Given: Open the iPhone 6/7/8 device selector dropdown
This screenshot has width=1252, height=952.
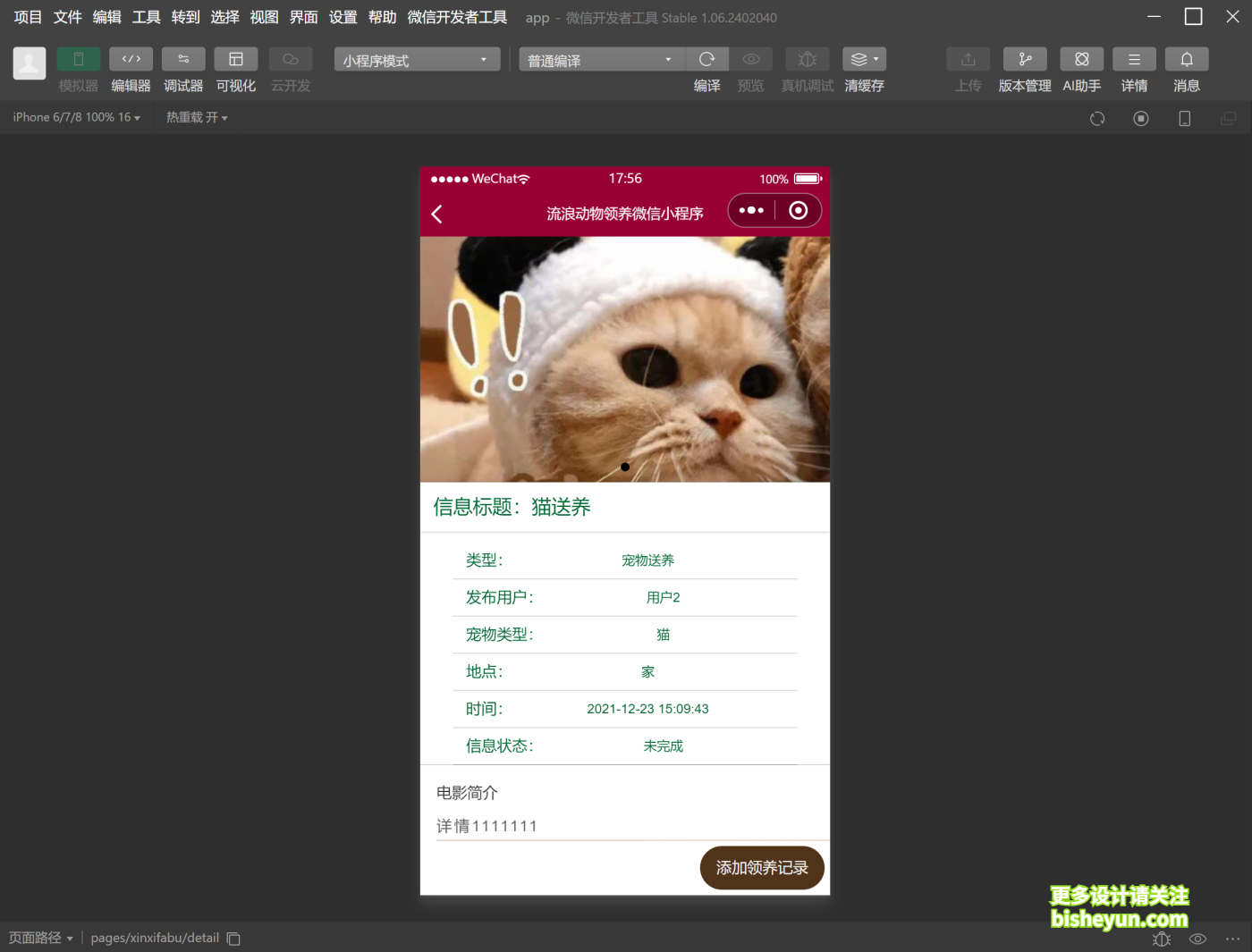Looking at the screenshot, I should [x=76, y=116].
